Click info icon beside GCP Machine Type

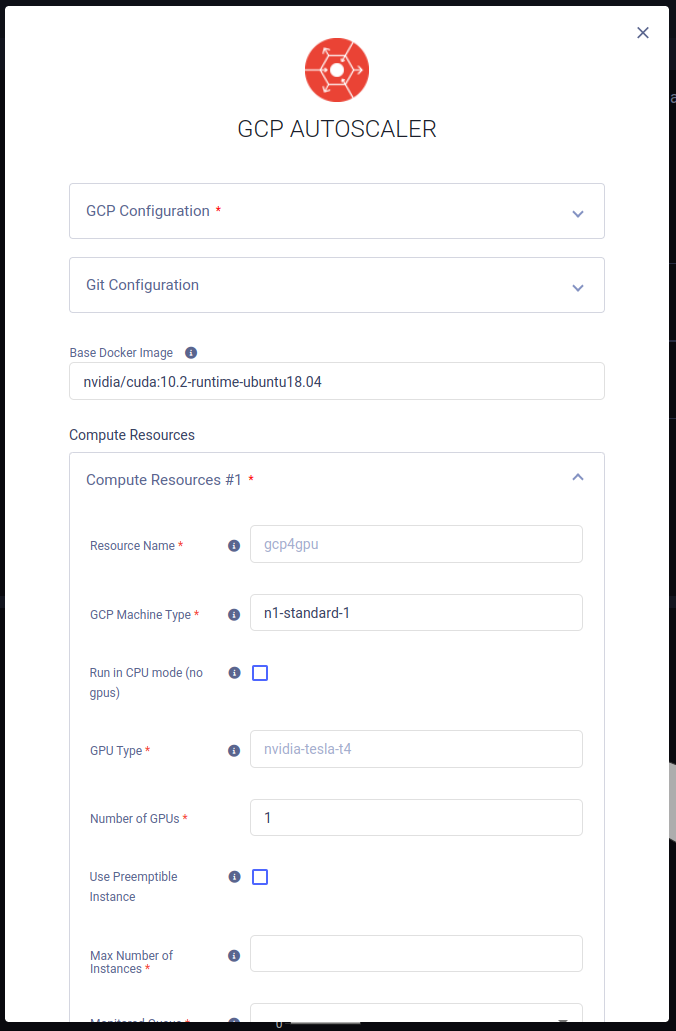[233, 615]
